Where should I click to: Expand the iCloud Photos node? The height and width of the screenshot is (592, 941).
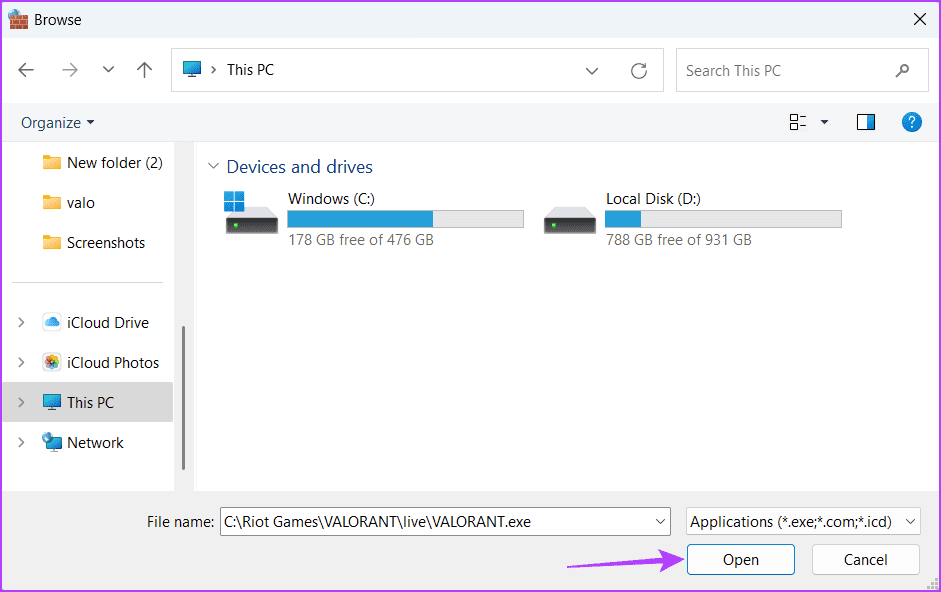(x=22, y=363)
